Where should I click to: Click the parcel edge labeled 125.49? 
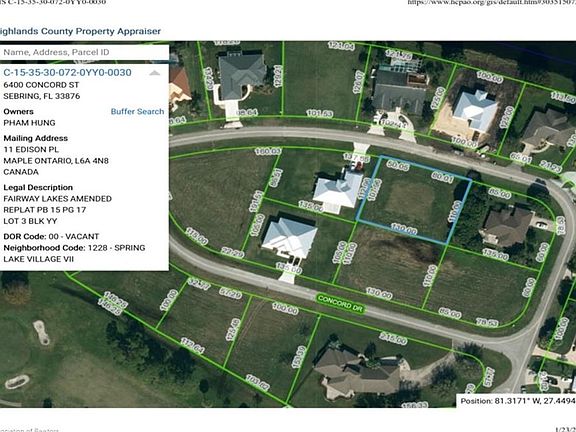pyautogui.click(x=234, y=330)
